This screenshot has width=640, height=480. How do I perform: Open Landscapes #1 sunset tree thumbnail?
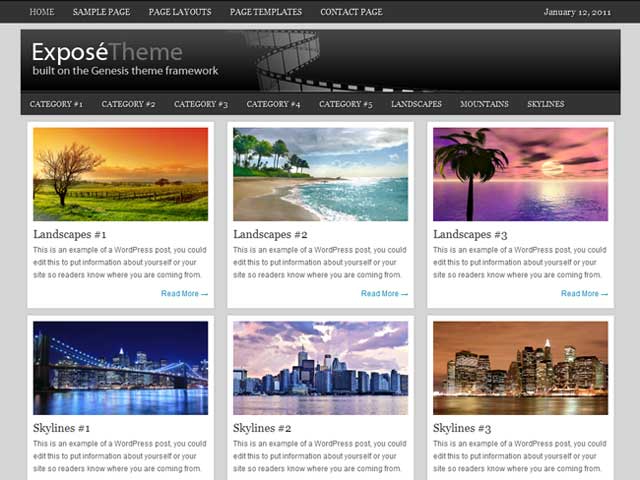(x=120, y=174)
